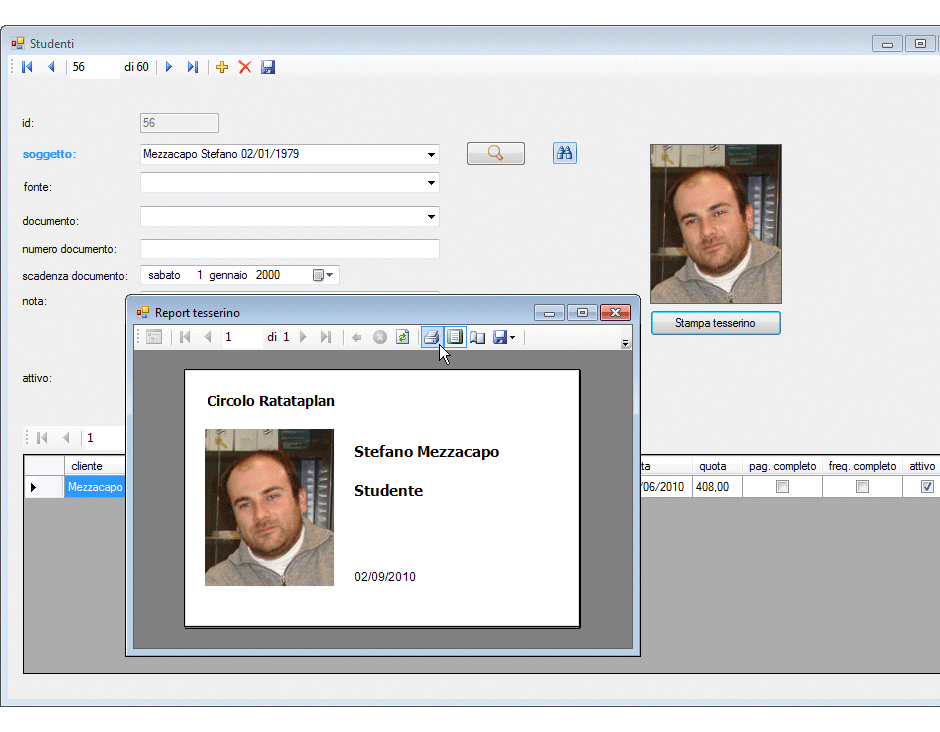
Task: Save data with floppy disk icon in Studenti toolbar
Action: (x=268, y=67)
